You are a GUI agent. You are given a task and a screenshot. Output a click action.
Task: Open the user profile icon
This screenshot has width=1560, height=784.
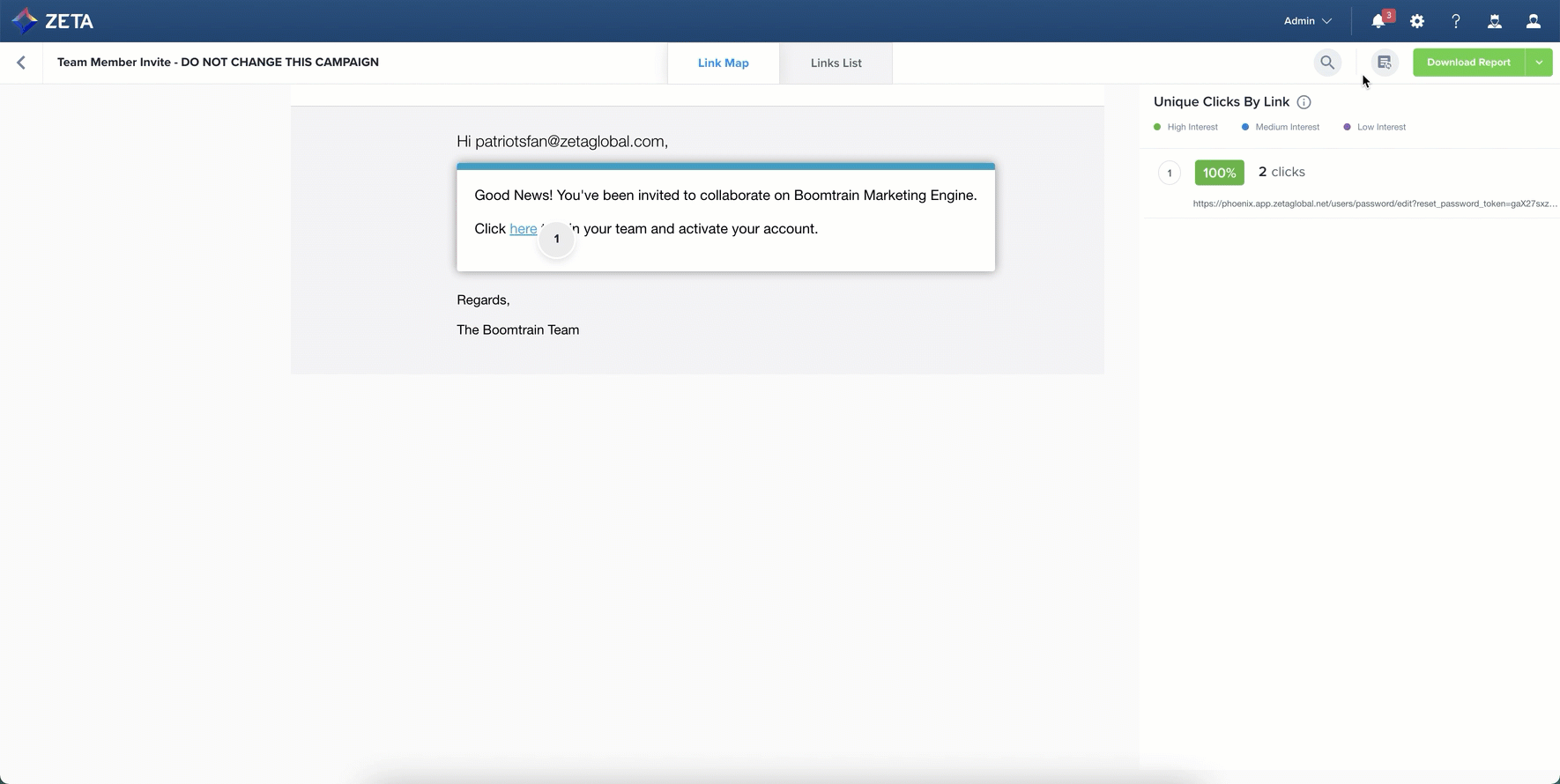click(1534, 21)
